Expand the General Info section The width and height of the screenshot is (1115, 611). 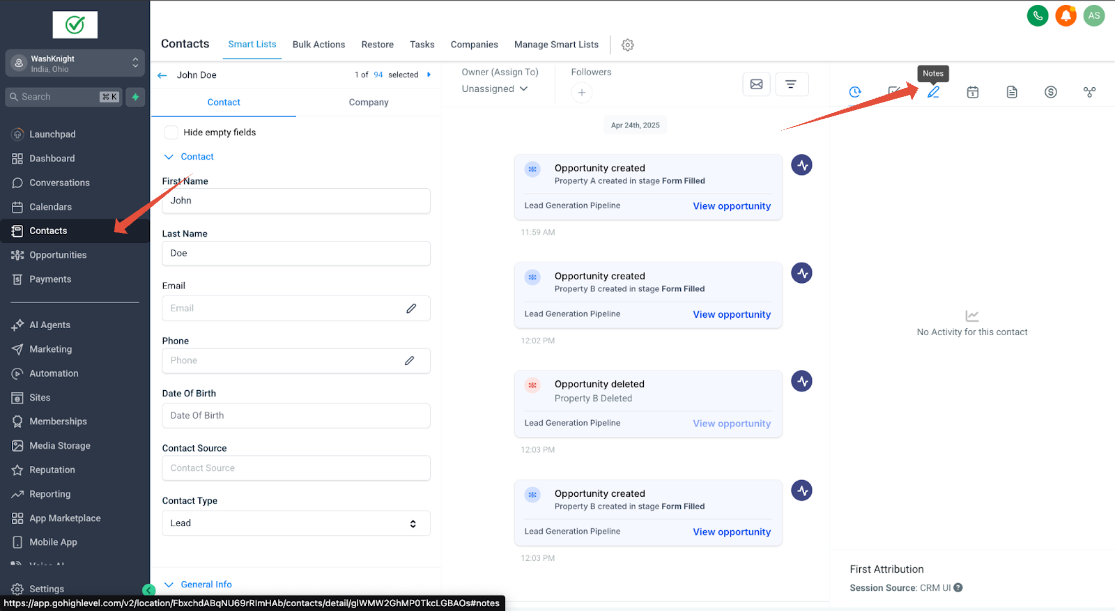pos(205,584)
